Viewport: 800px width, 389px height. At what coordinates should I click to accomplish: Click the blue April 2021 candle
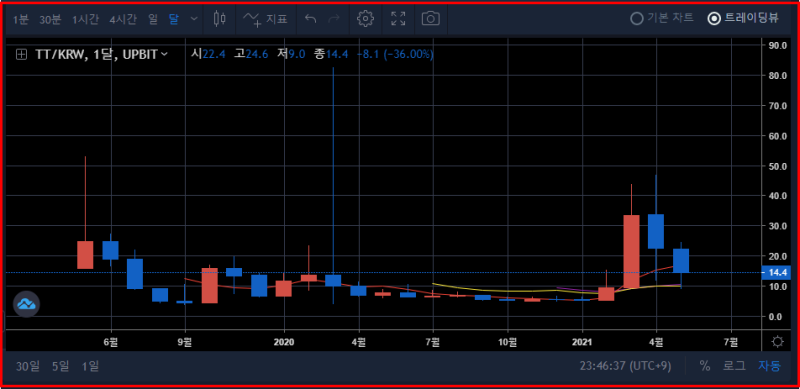[x=656, y=231]
